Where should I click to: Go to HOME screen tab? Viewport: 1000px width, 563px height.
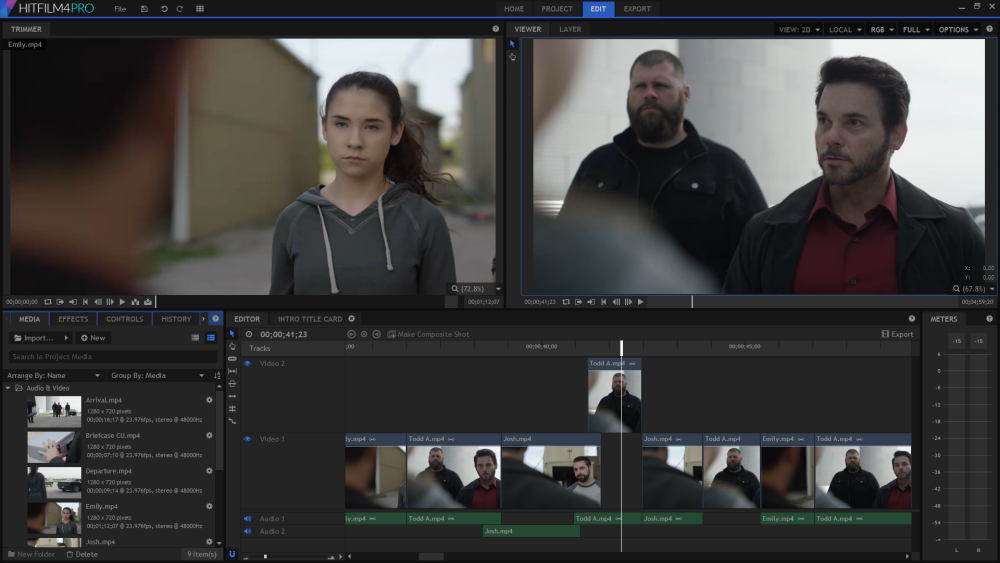[x=514, y=9]
